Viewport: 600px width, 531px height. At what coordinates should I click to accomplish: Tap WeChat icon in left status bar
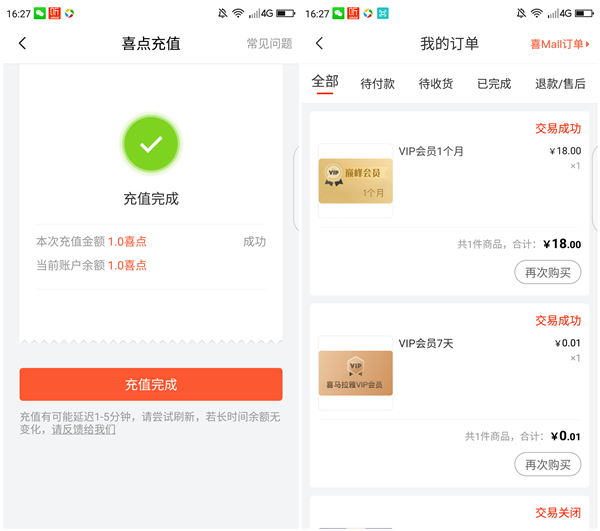[x=40, y=14]
